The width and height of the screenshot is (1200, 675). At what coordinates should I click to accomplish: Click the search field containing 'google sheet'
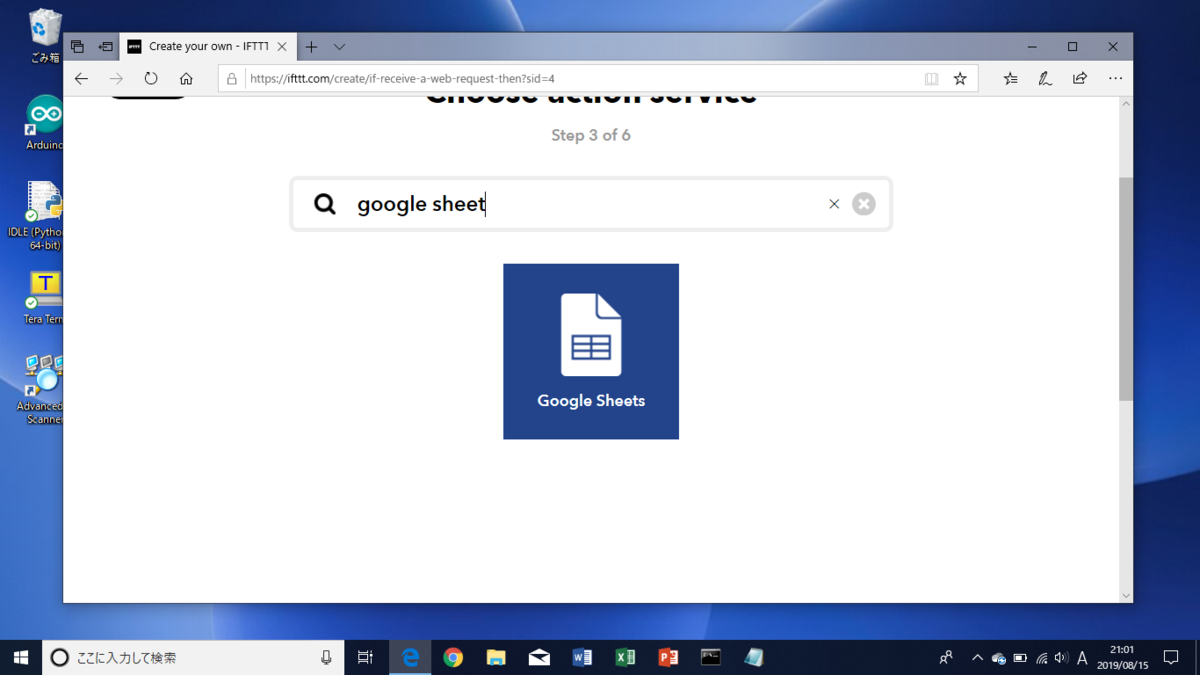point(590,204)
